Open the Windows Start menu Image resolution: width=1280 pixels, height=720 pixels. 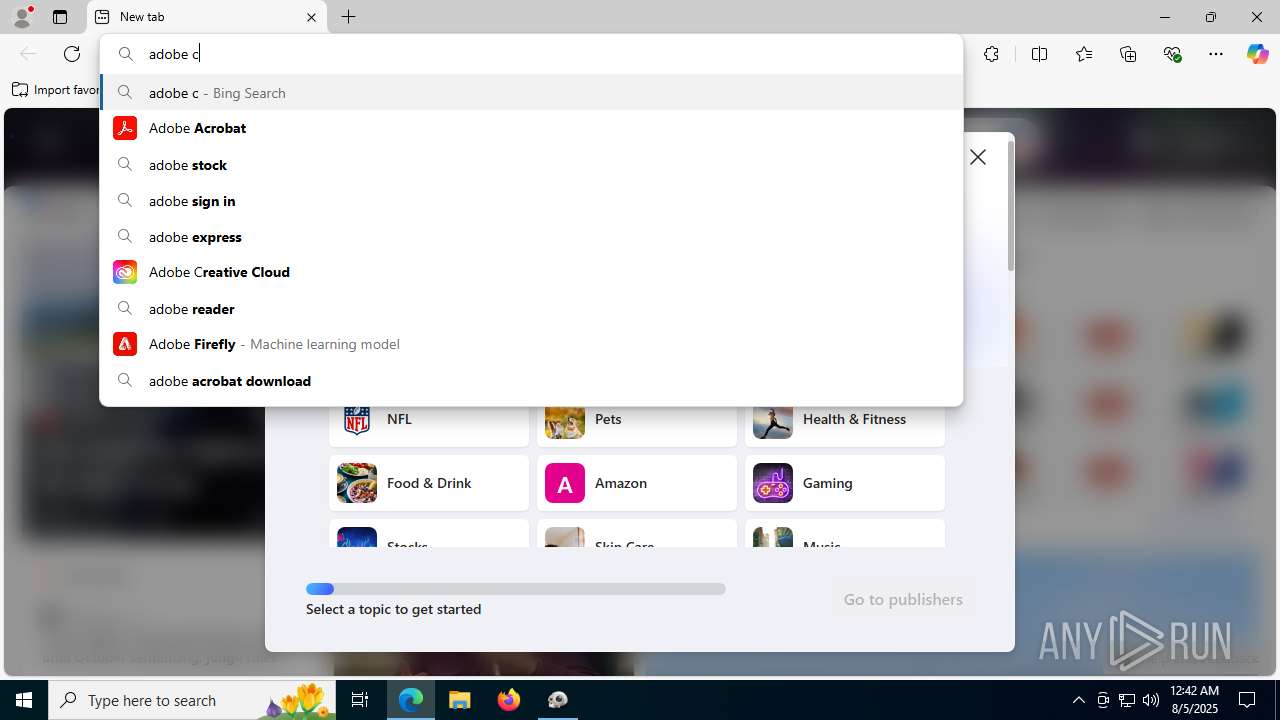[24, 700]
